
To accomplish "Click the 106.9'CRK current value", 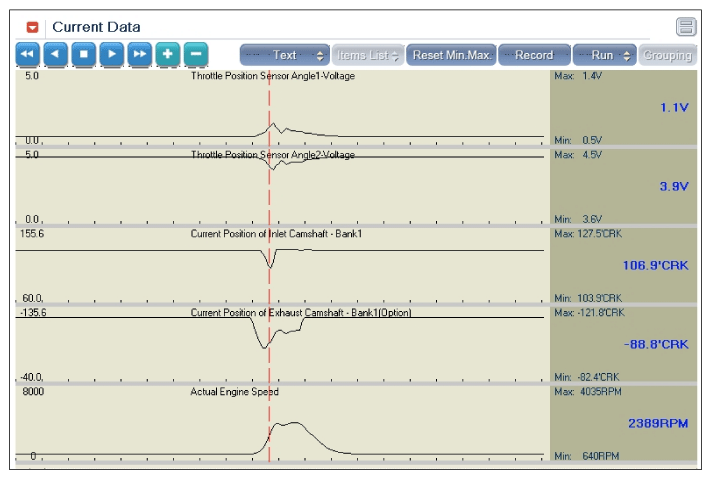I will (x=655, y=265).
